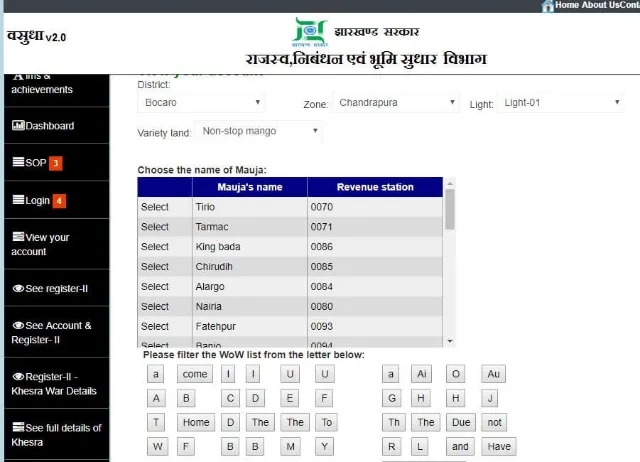Open Variety land dropdown
This screenshot has height=462, width=640.
click(x=260, y=131)
